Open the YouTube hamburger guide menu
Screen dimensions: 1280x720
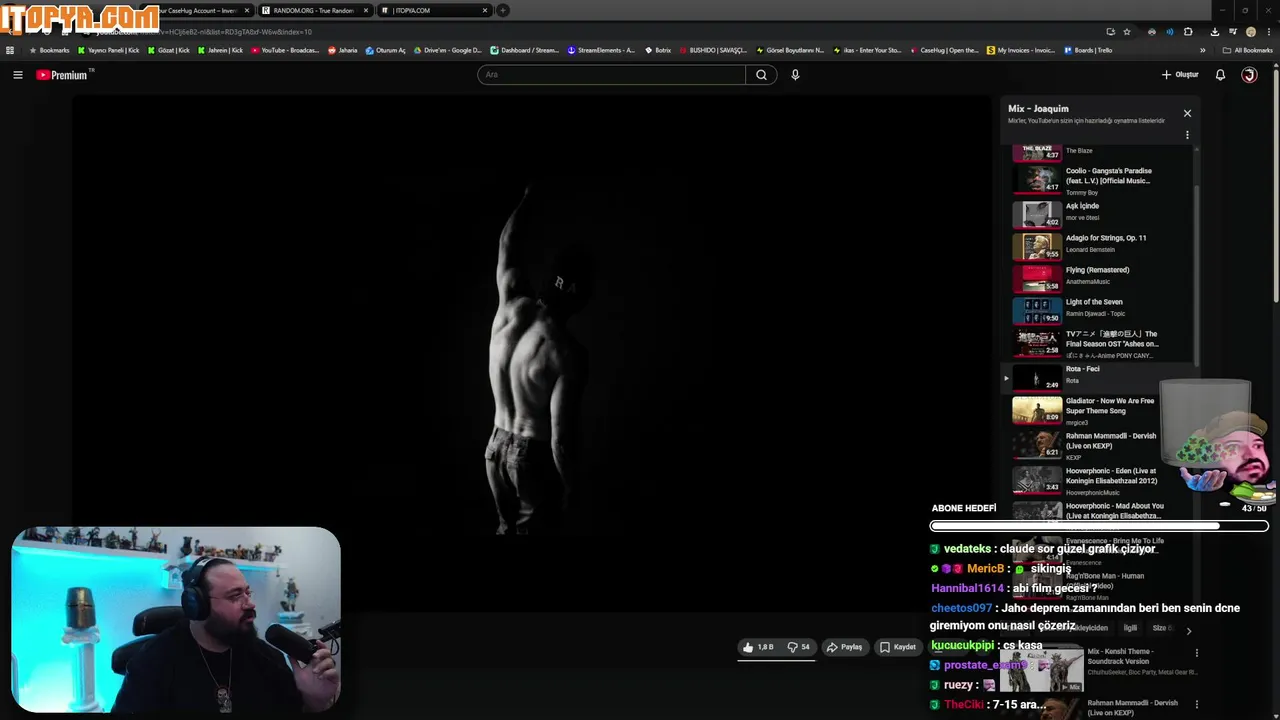[17, 75]
